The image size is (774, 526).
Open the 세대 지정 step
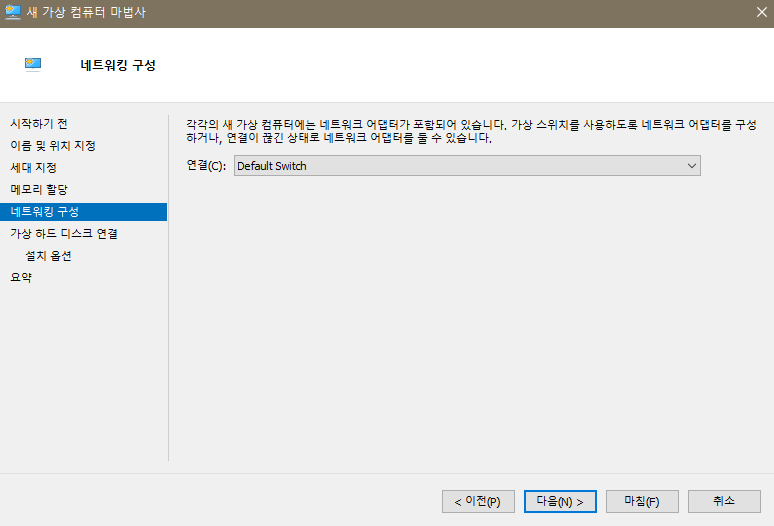pyautogui.click(x=34, y=168)
